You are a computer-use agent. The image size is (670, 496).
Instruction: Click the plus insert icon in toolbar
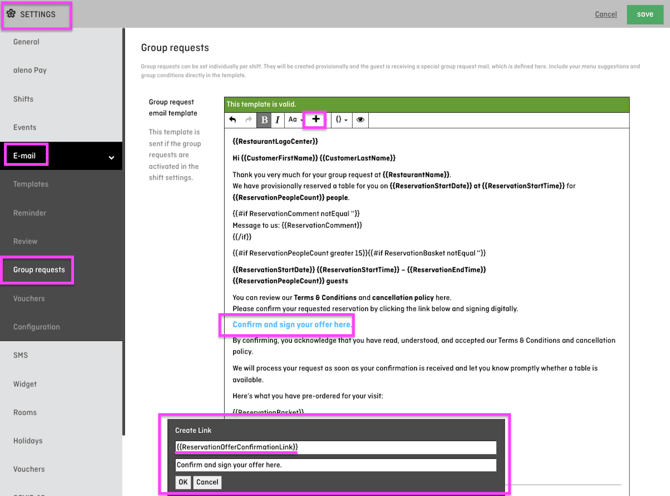[316, 119]
